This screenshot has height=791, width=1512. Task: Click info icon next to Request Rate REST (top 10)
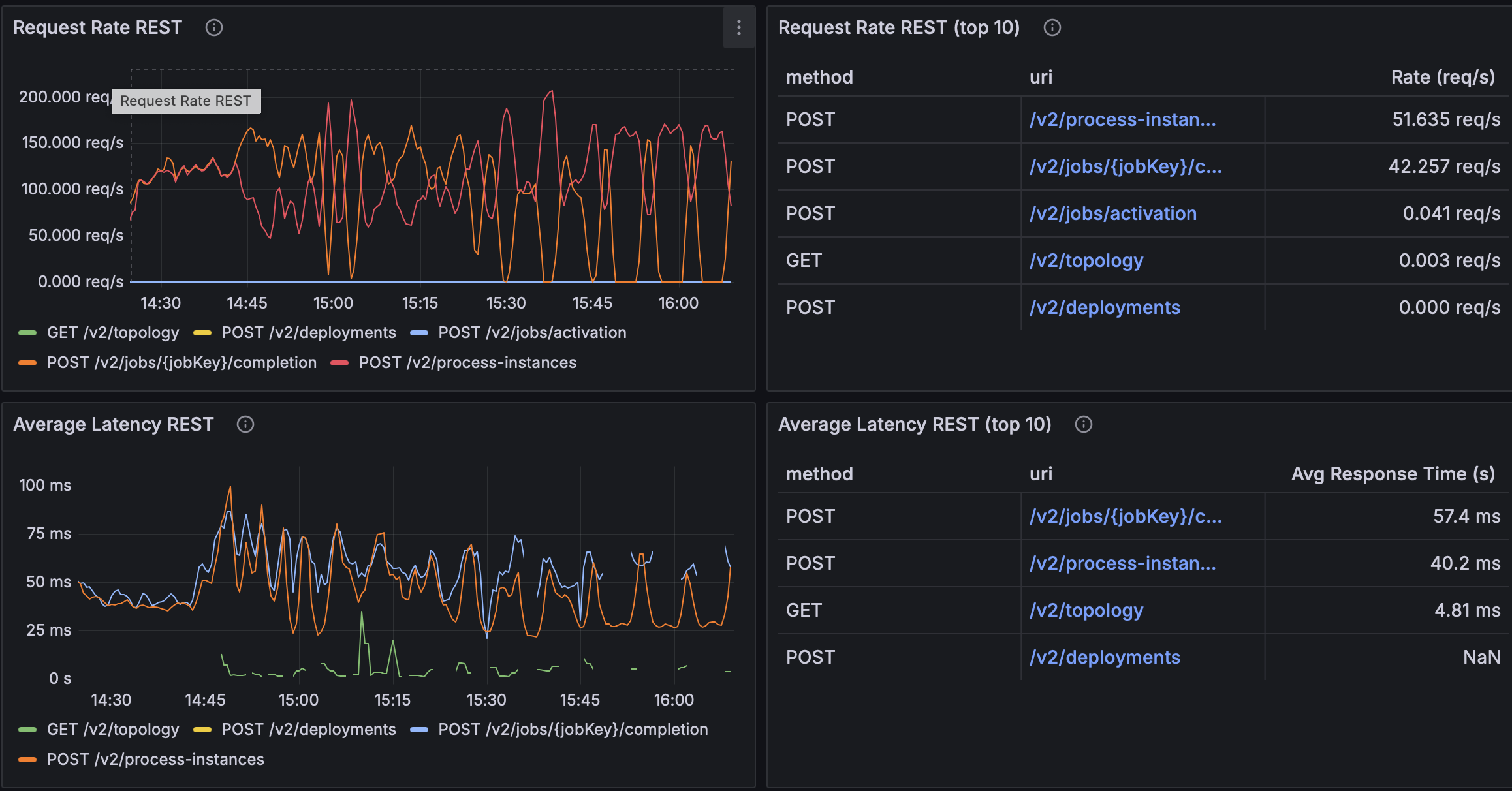pos(1052,27)
